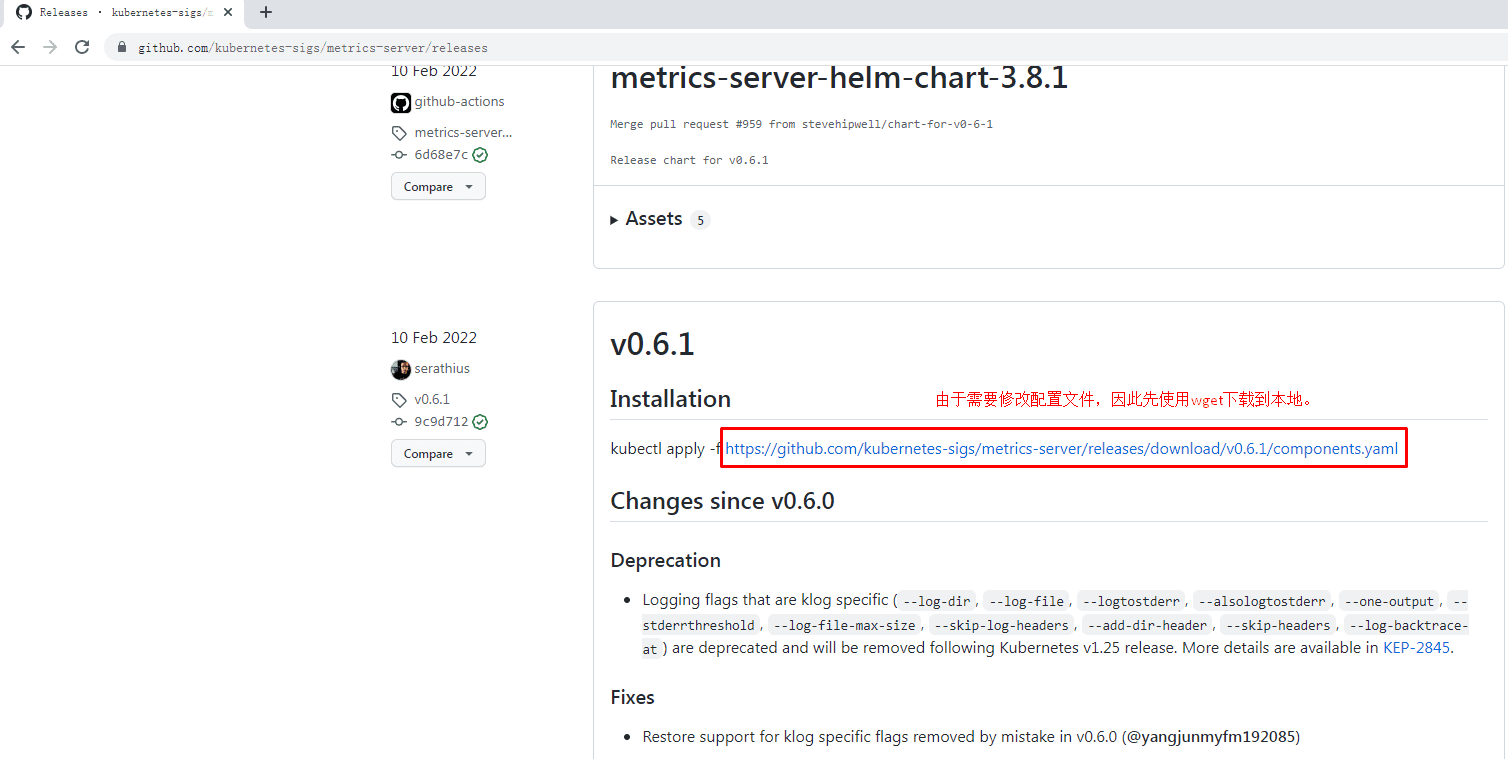This screenshot has height=759, width=1508.
Task: Click the Changes since v0.6.0 heading
Action: point(722,501)
